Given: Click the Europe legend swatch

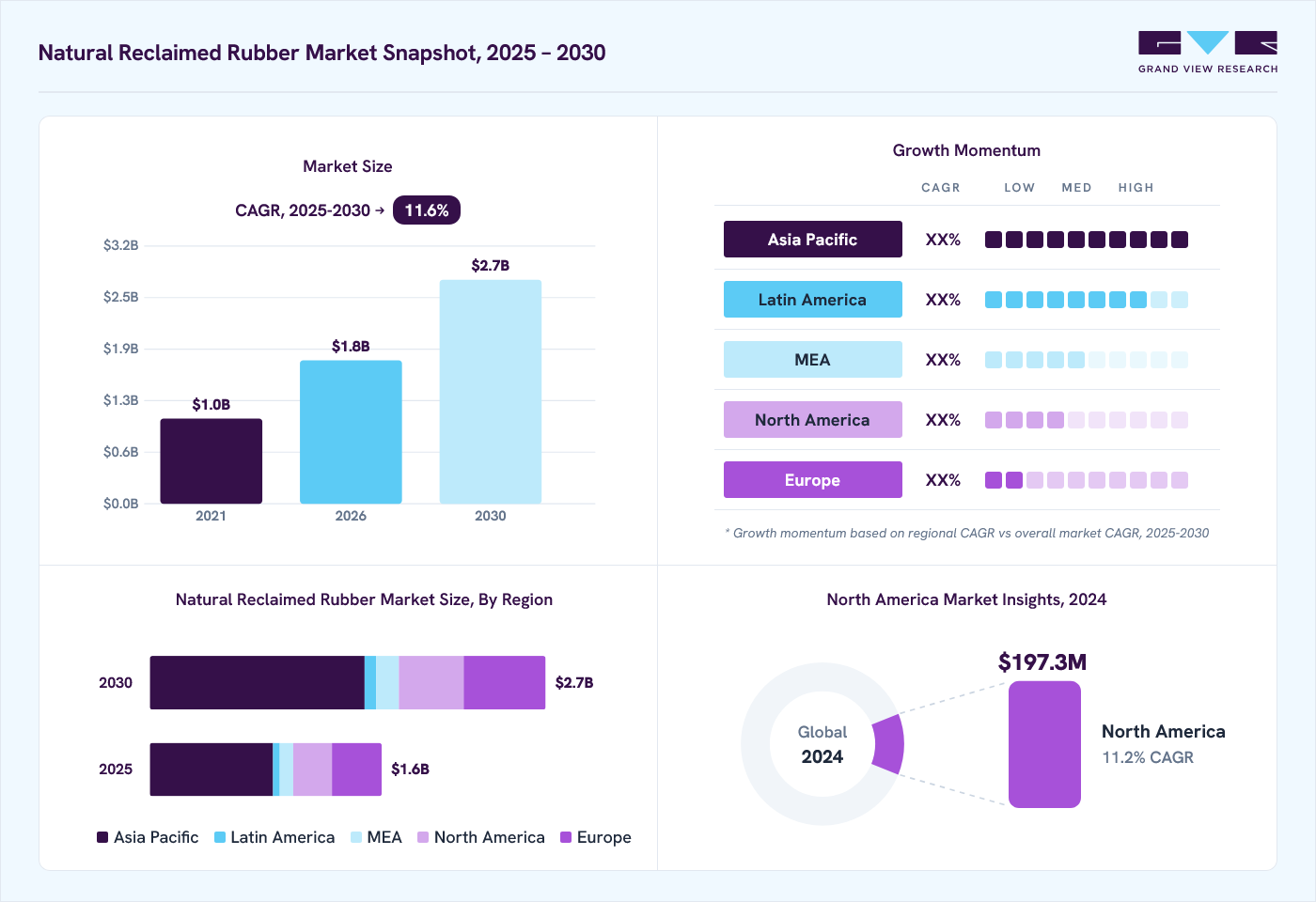Looking at the screenshot, I should click(566, 837).
